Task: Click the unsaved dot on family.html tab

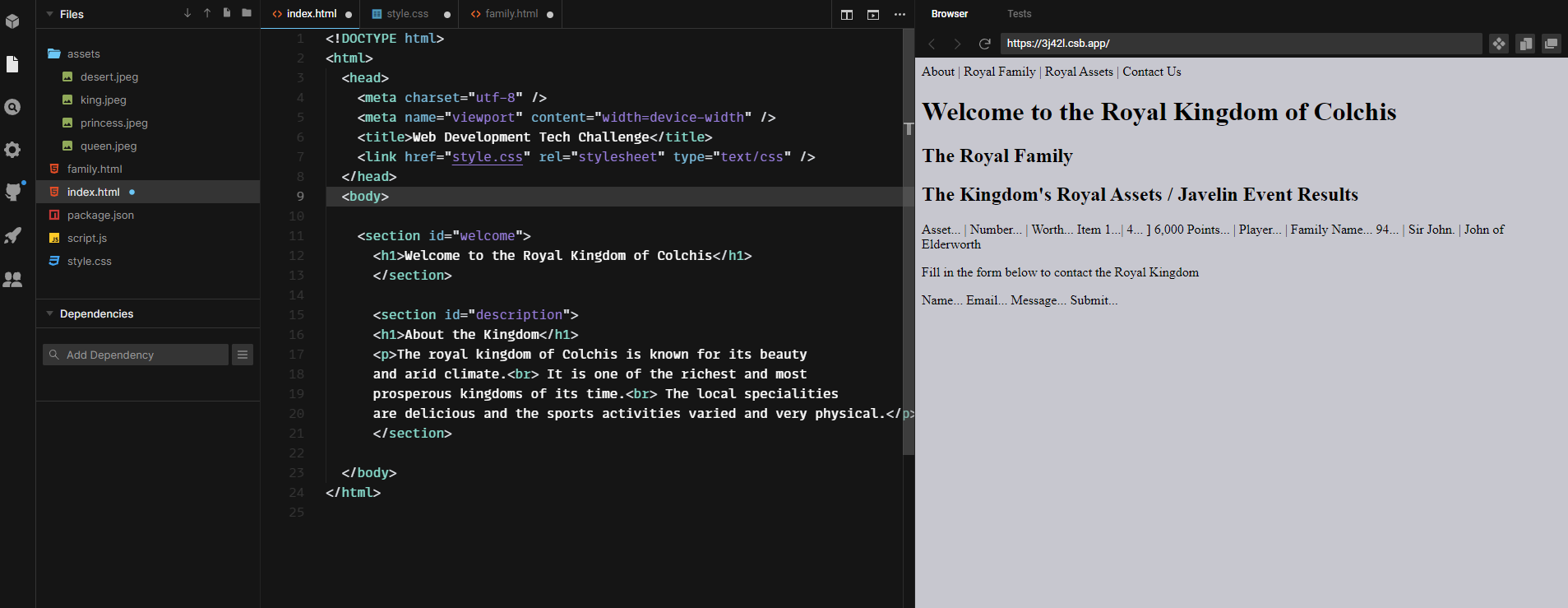Action: [550, 15]
